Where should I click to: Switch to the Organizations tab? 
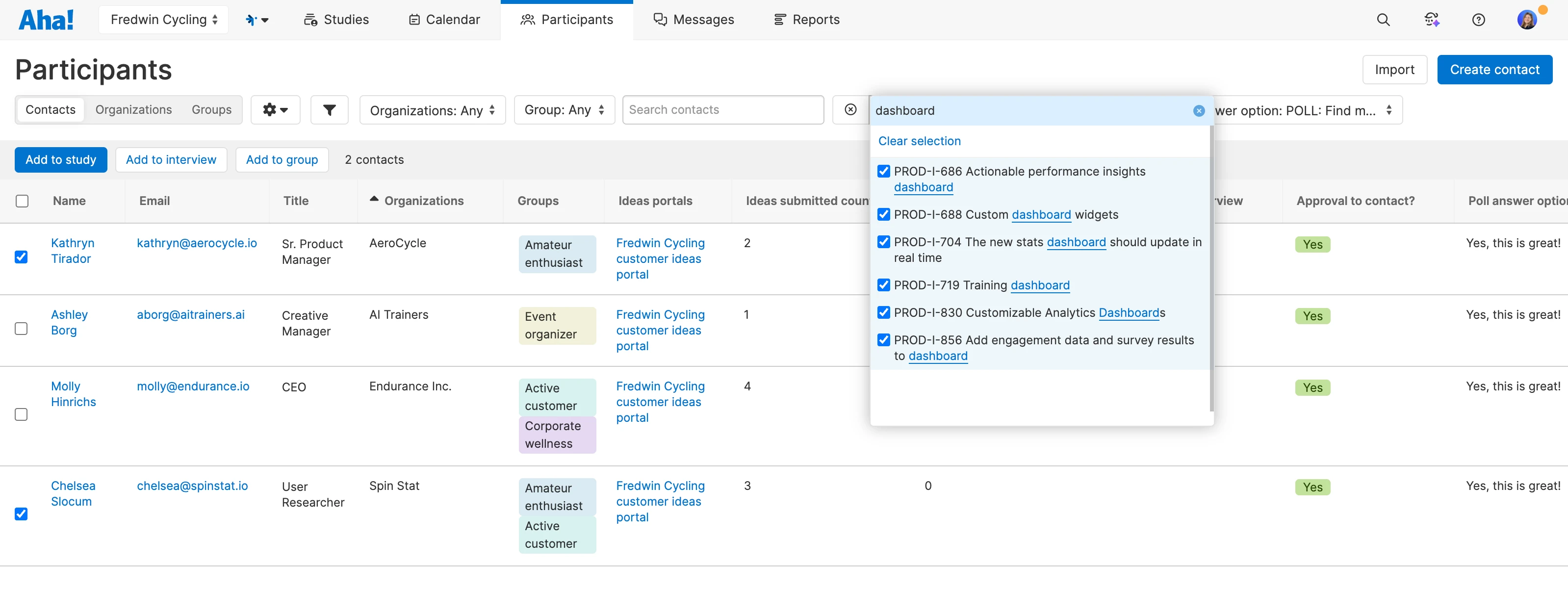click(133, 109)
